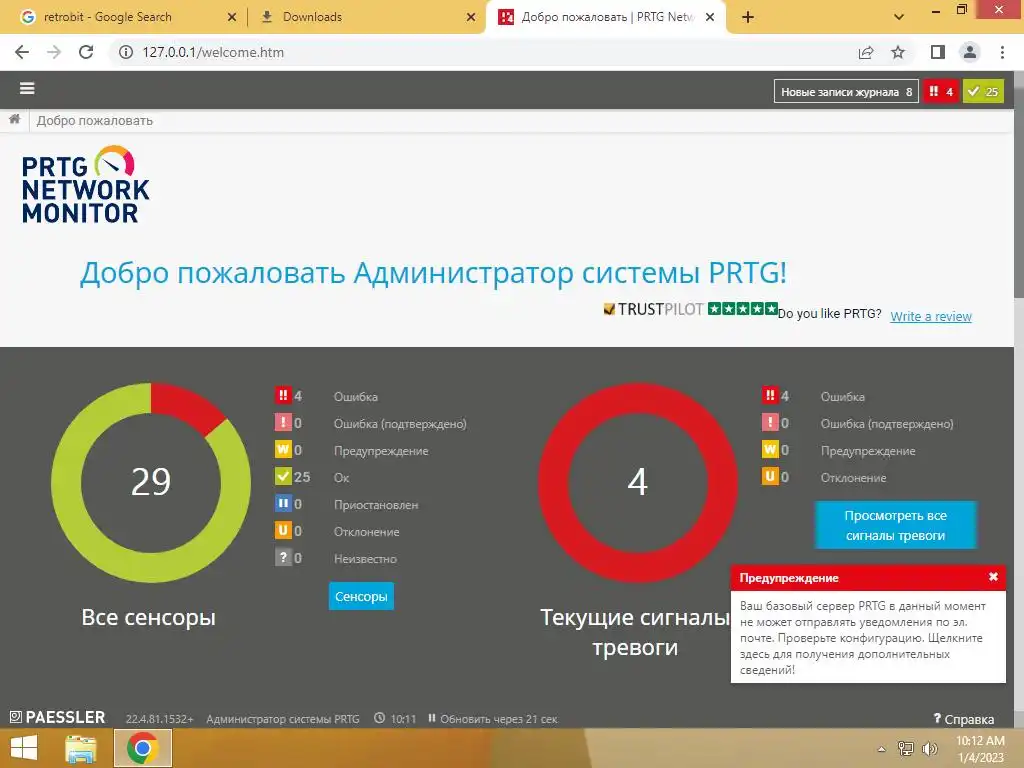This screenshot has width=1024, height=768.
Task: Close the Предупреждение notification popup
Action: [993, 577]
